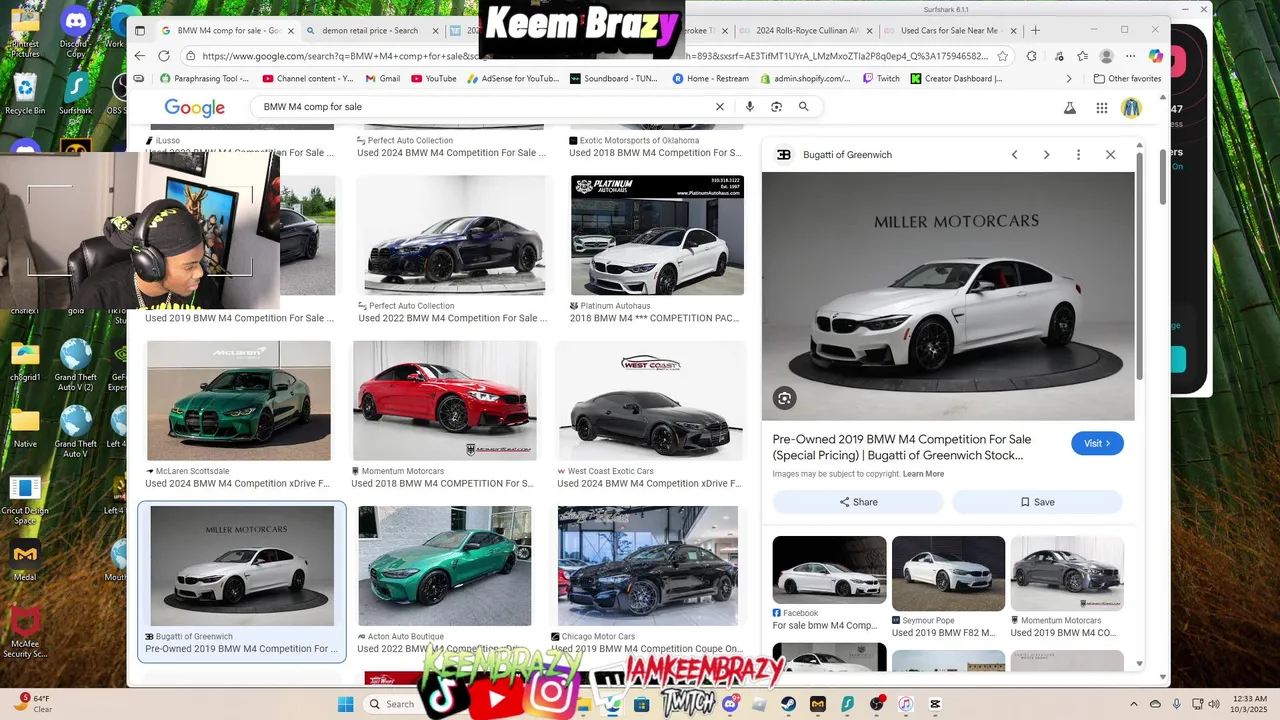The width and height of the screenshot is (1280, 720).
Task: Open the Google account avatar
Action: pyautogui.click(x=1131, y=108)
